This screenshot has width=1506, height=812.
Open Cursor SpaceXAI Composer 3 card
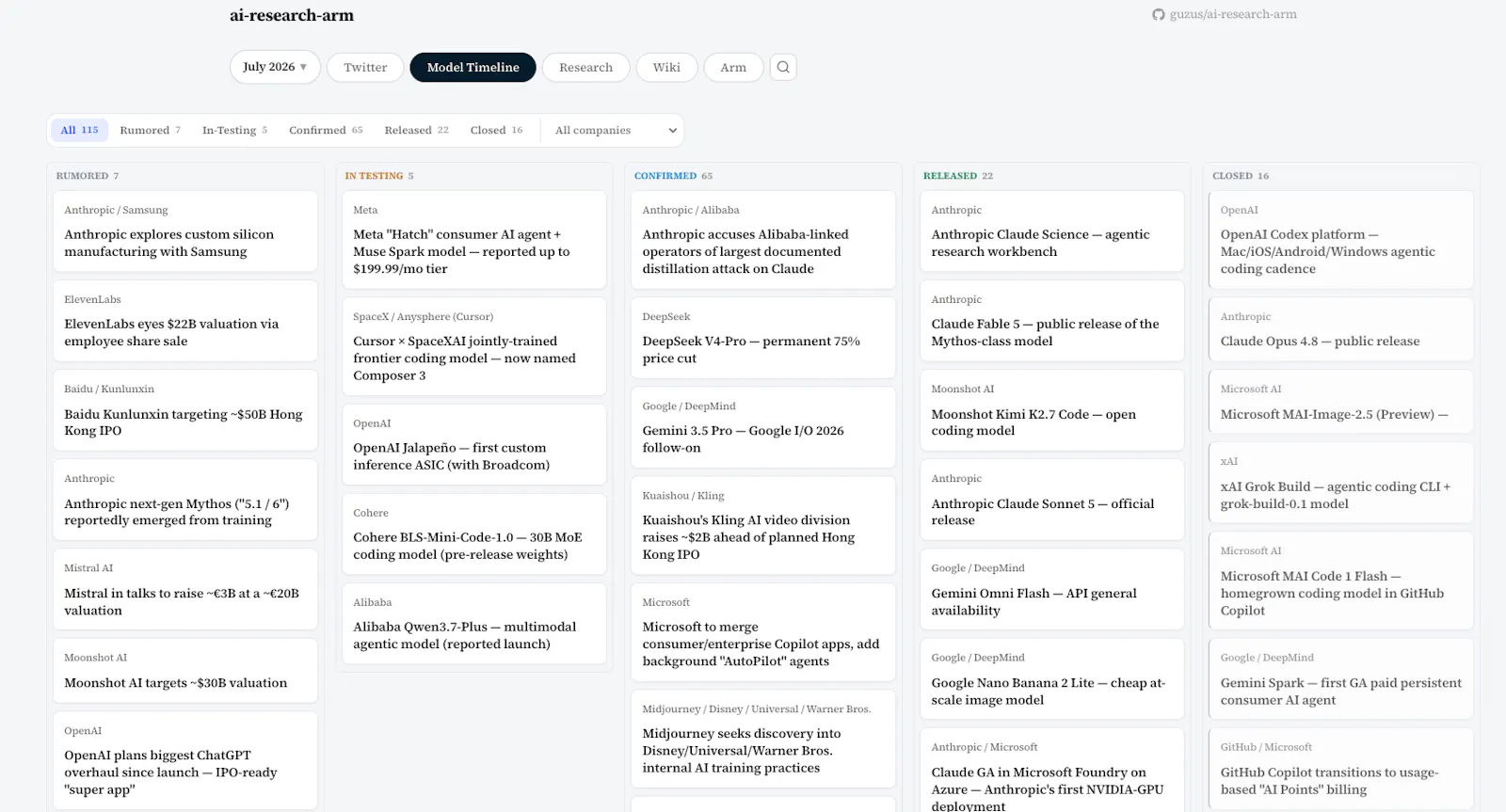click(474, 346)
